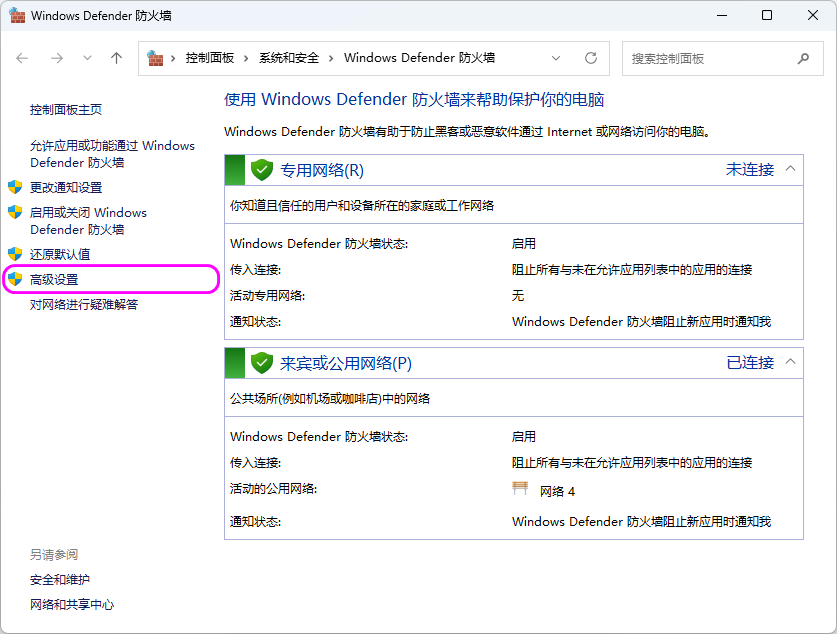Focus the 搜索控制面板 search box

723,58
